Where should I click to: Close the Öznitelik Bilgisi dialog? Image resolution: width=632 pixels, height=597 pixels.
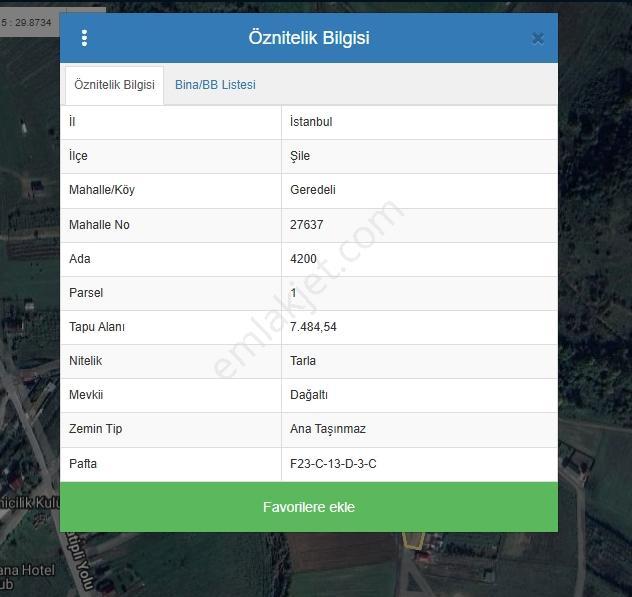point(538,38)
